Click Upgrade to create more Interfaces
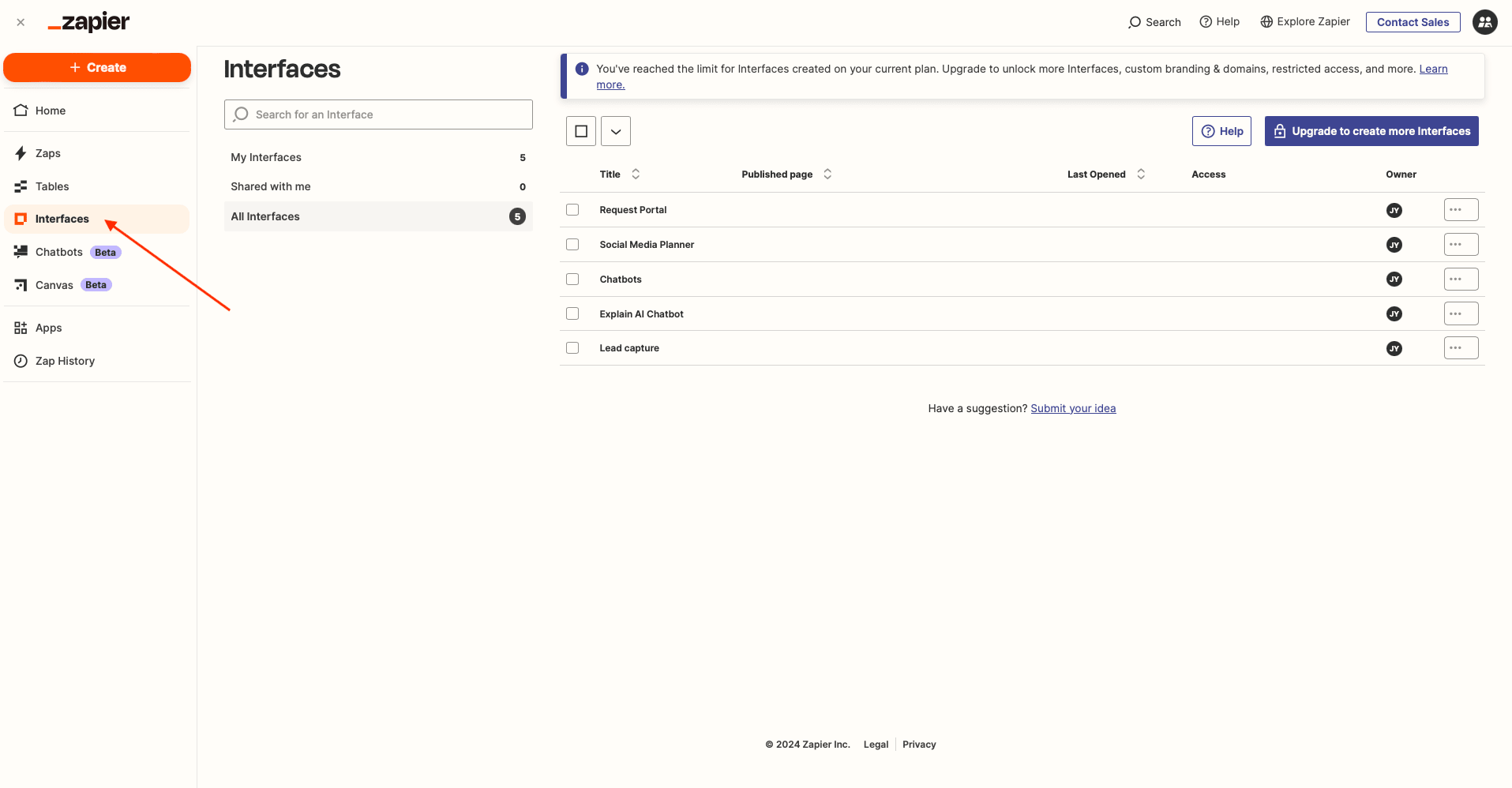Screen dimensions: 1512x788 (x=1371, y=130)
